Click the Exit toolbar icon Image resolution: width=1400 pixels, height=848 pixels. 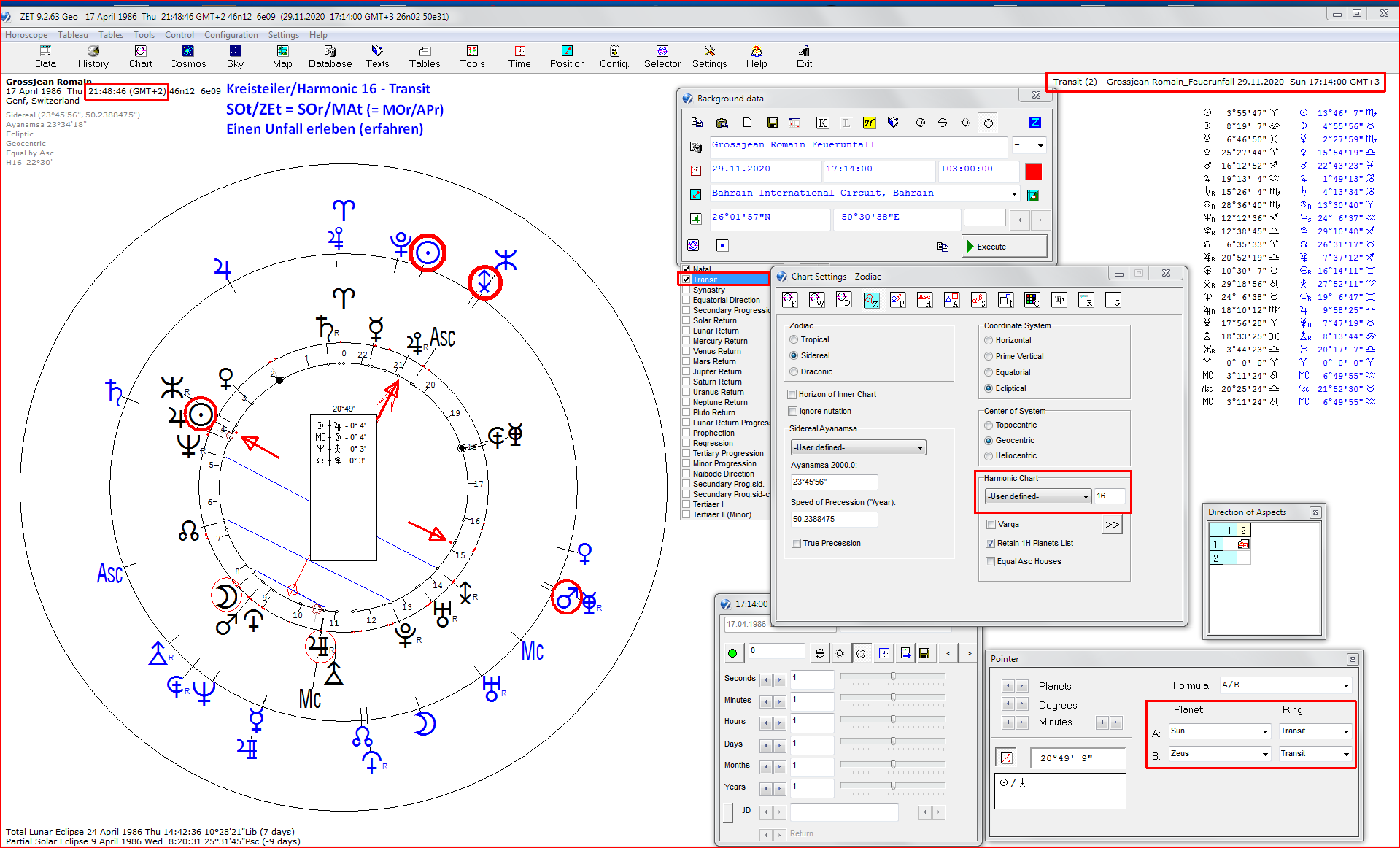[x=804, y=57]
